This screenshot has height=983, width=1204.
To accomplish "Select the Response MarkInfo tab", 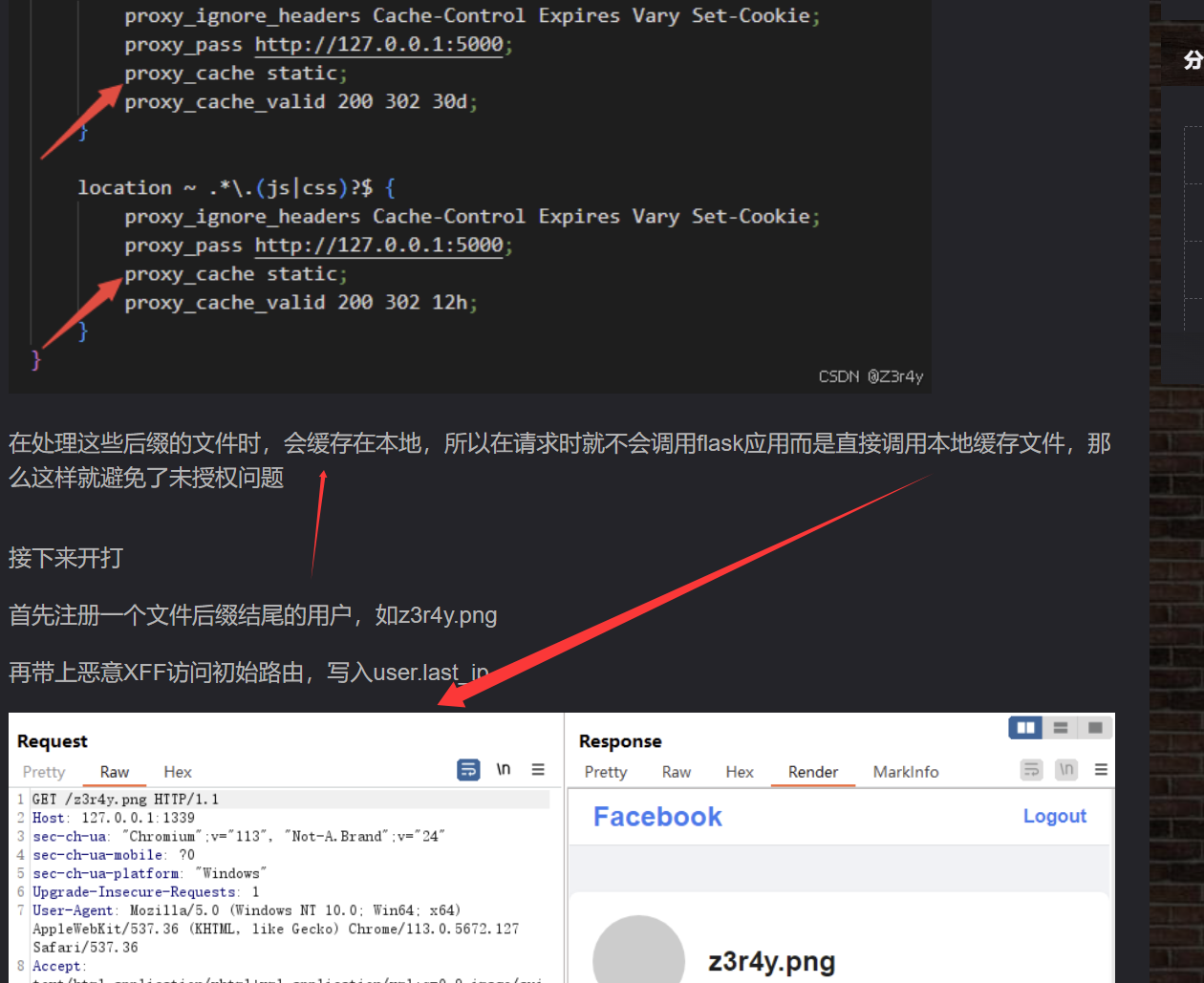I will [x=906, y=772].
